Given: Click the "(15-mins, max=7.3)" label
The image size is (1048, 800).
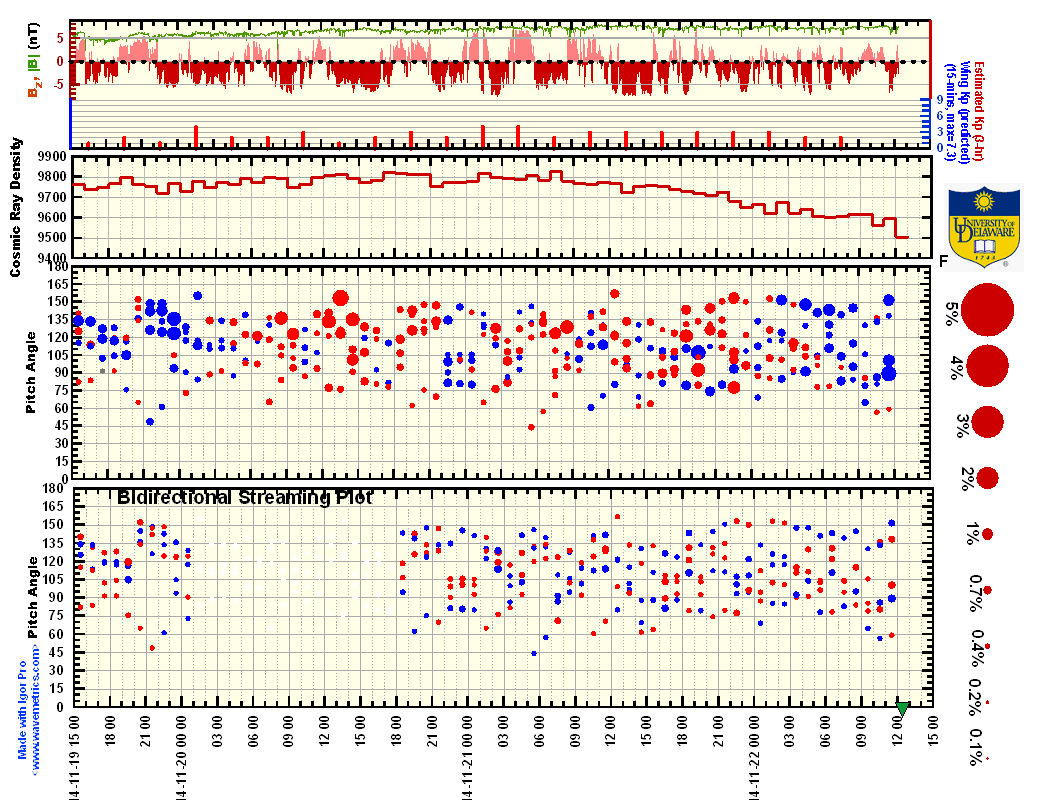Looking at the screenshot, I should tap(950, 112).
